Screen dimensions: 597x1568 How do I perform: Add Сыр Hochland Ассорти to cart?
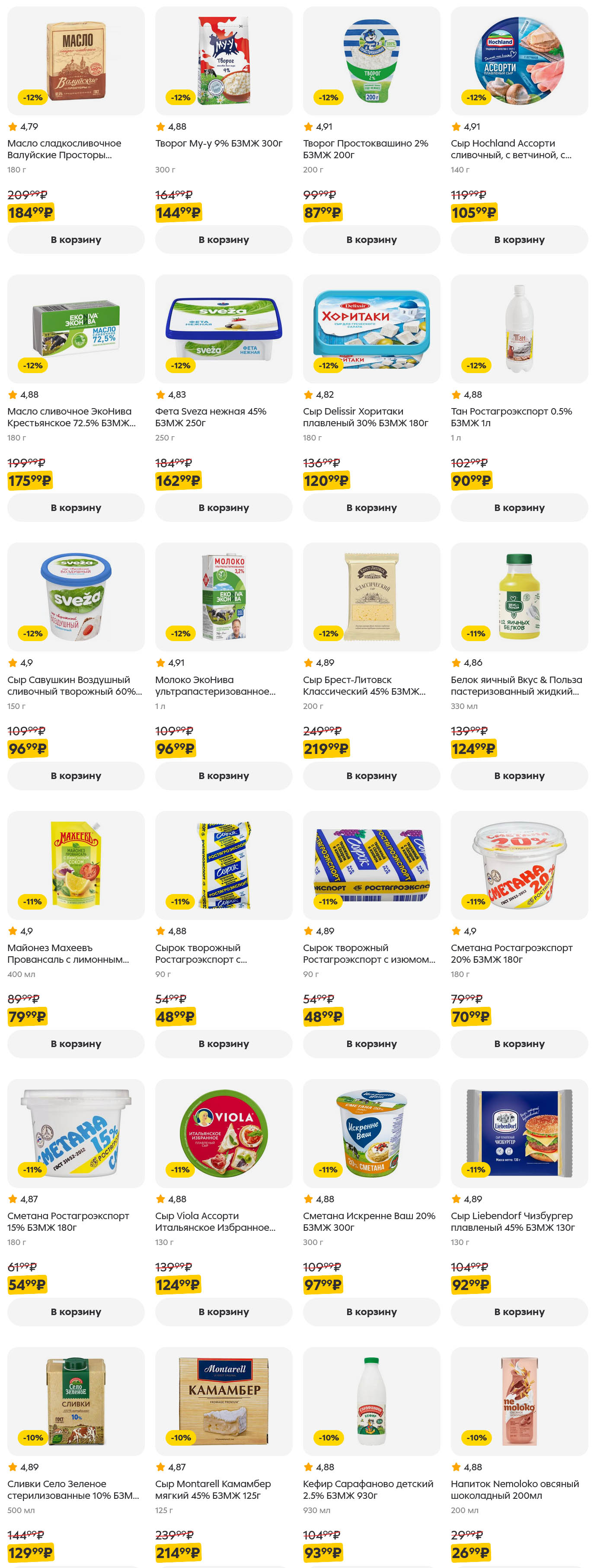[519, 240]
